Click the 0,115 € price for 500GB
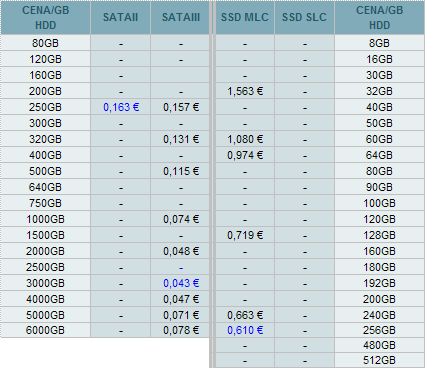The width and height of the screenshot is (425, 368). click(x=181, y=171)
